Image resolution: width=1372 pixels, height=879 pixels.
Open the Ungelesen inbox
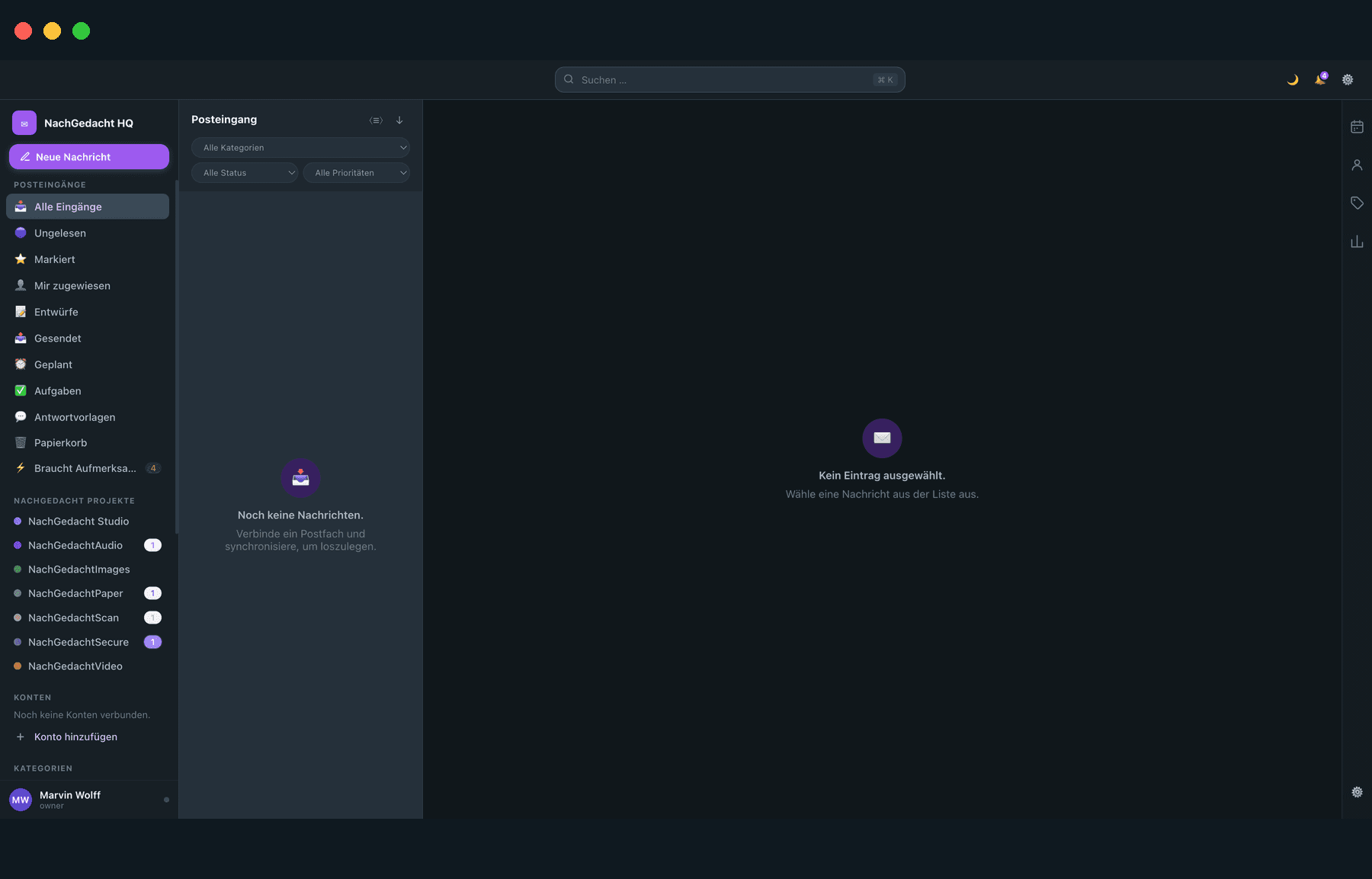point(88,233)
